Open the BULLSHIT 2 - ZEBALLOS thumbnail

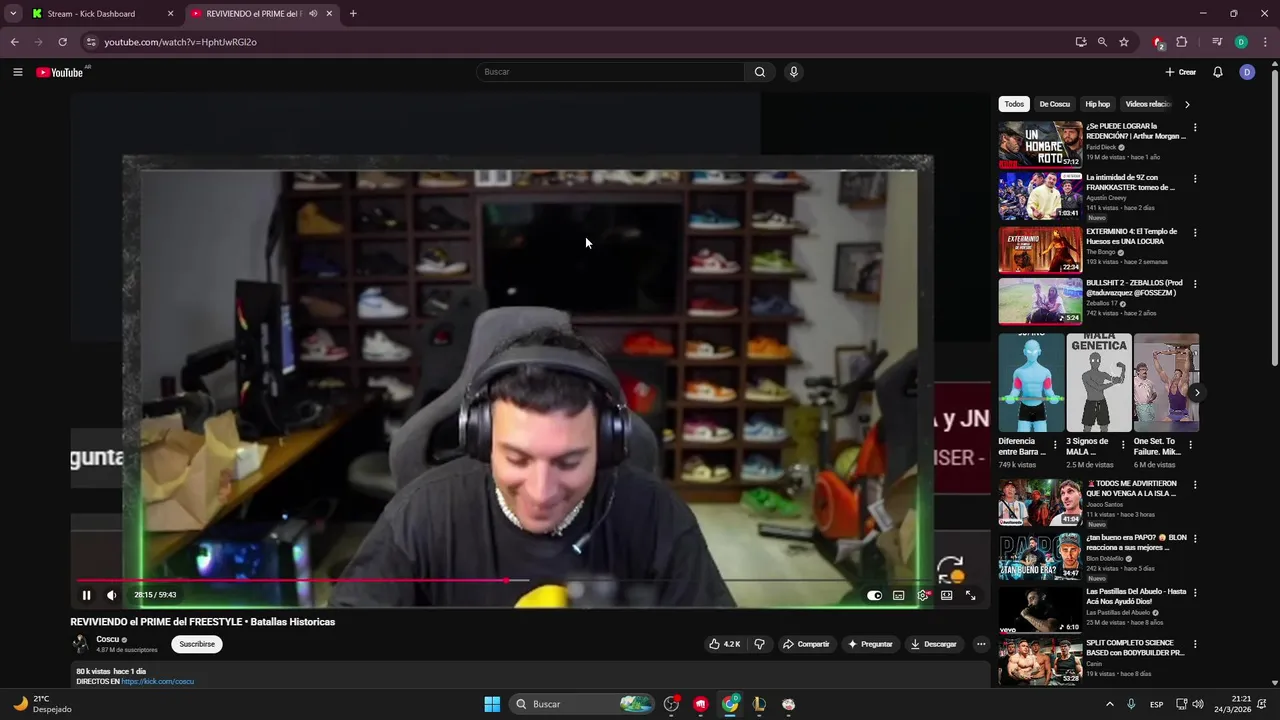[x=1040, y=301]
